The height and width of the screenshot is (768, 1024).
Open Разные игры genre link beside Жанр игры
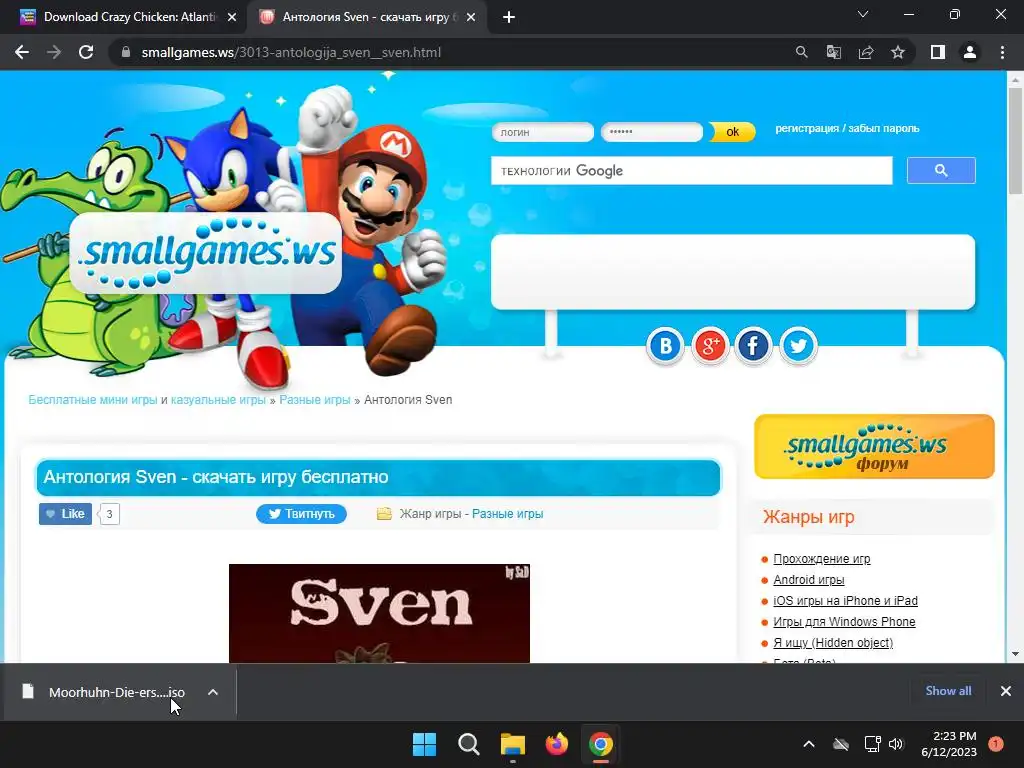point(507,514)
